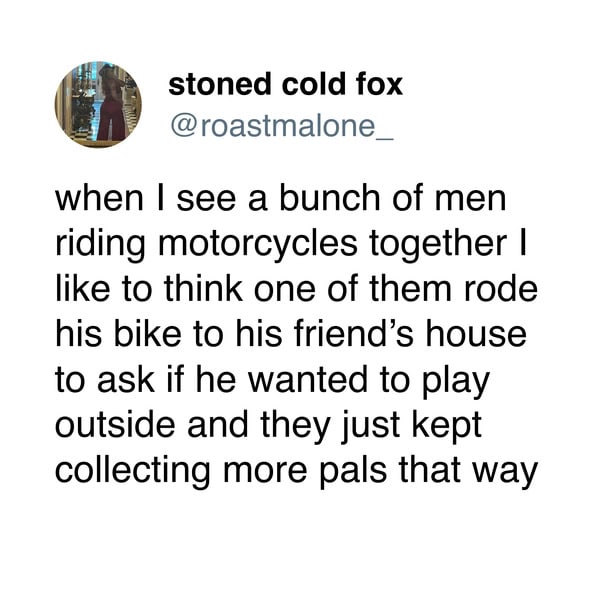599x599 pixels.
Task: Click the word "wanted" in fifth line
Action: pos(308,379)
